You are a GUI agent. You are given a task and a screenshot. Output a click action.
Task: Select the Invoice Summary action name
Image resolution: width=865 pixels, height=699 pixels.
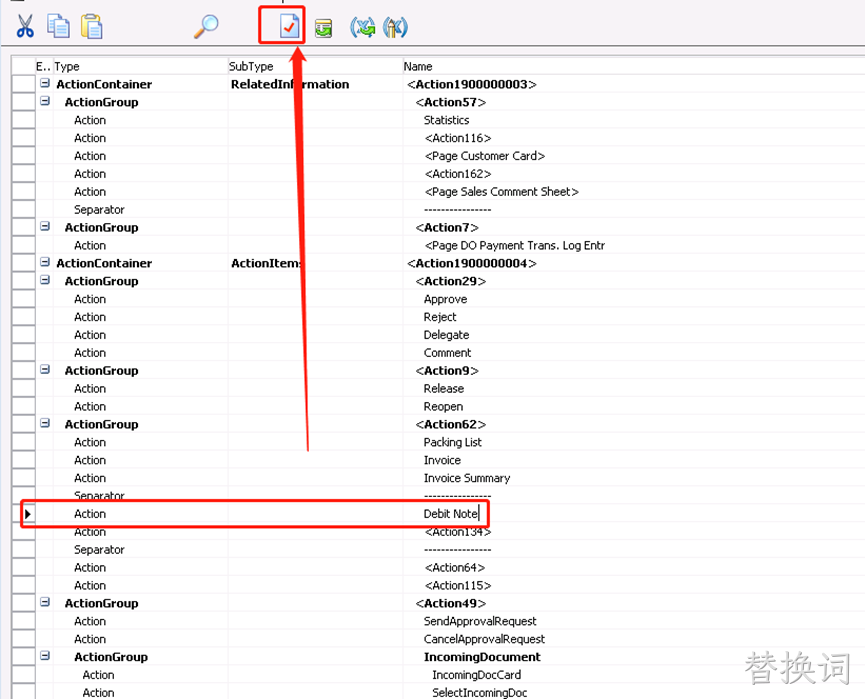(x=467, y=478)
